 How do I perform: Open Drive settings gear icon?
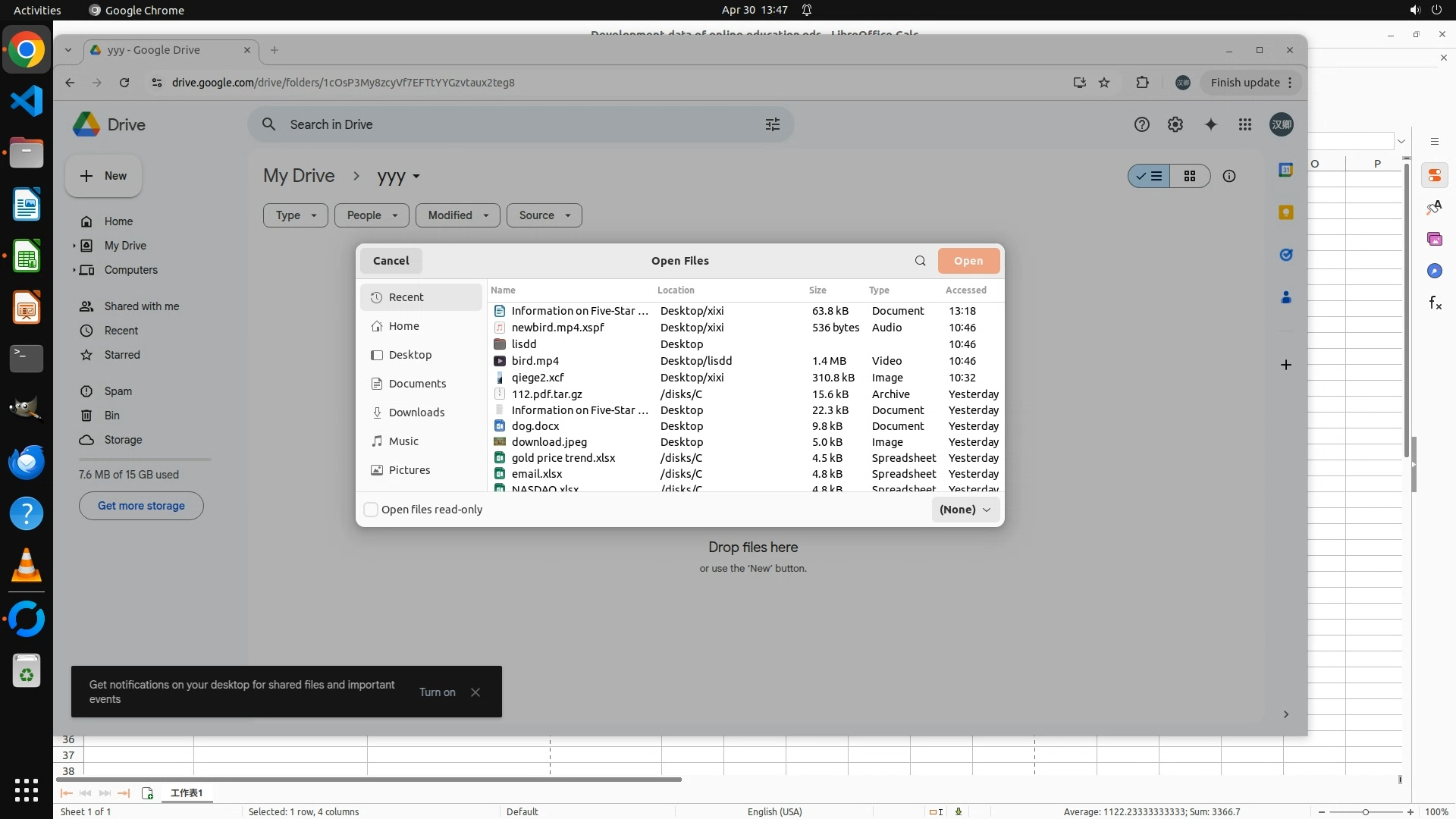1175,124
